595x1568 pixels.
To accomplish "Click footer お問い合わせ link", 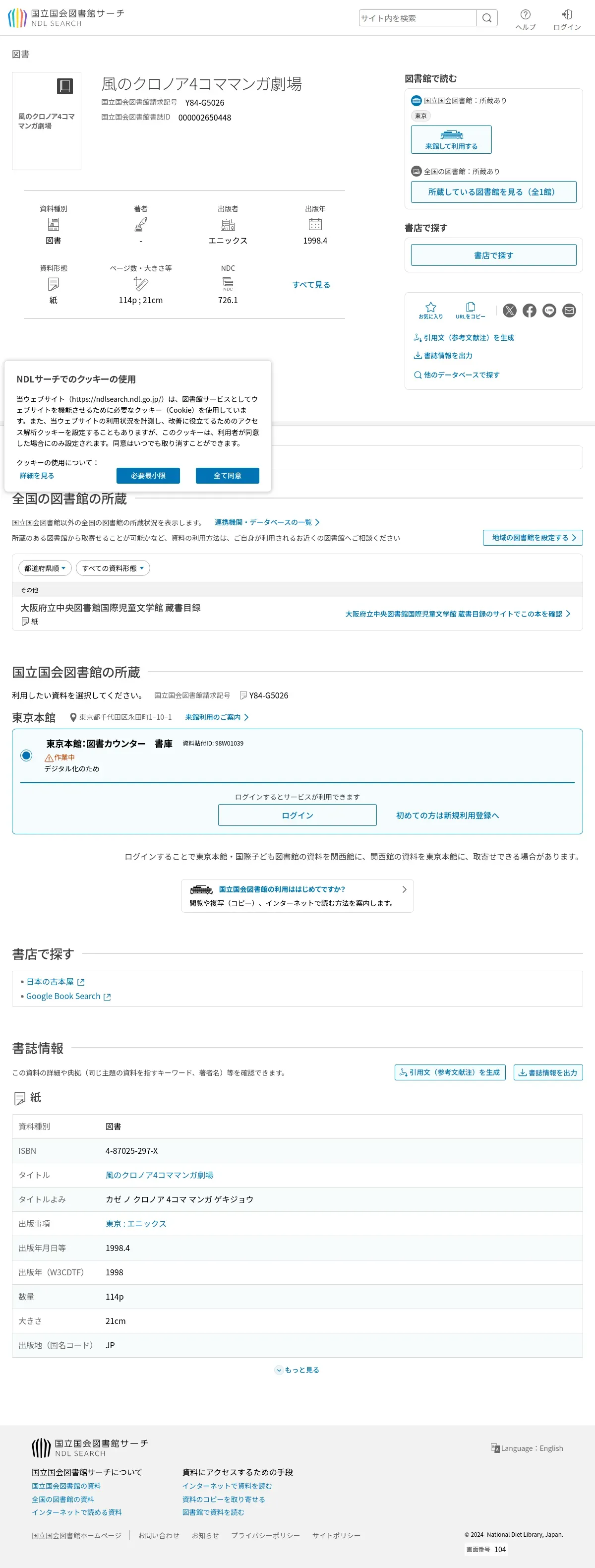I will click(159, 1536).
